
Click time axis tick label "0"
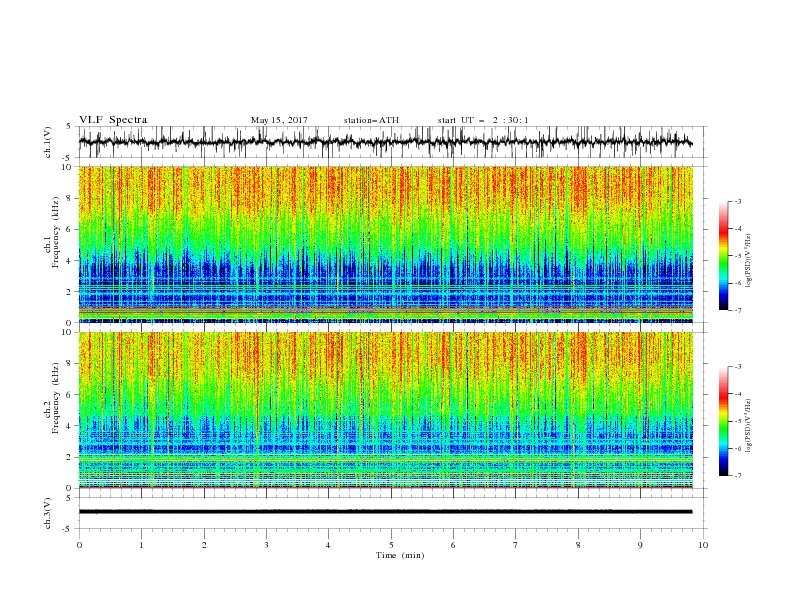pyautogui.click(x=79, y=545)
